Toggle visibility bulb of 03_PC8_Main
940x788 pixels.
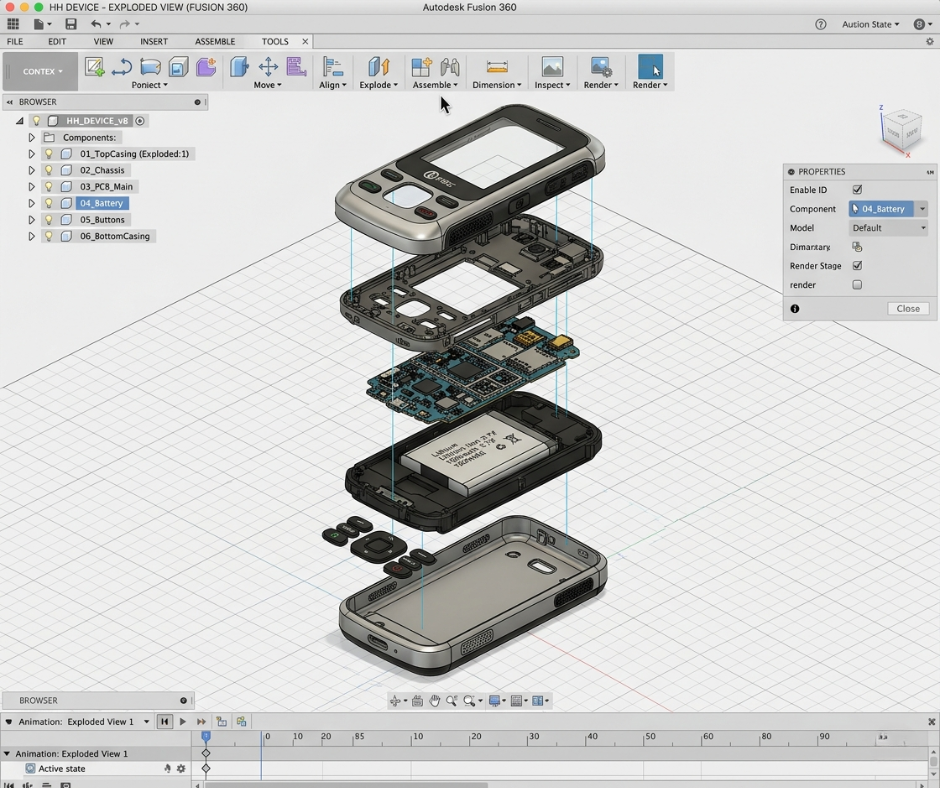pyautogui.click(x=49, y=187)
